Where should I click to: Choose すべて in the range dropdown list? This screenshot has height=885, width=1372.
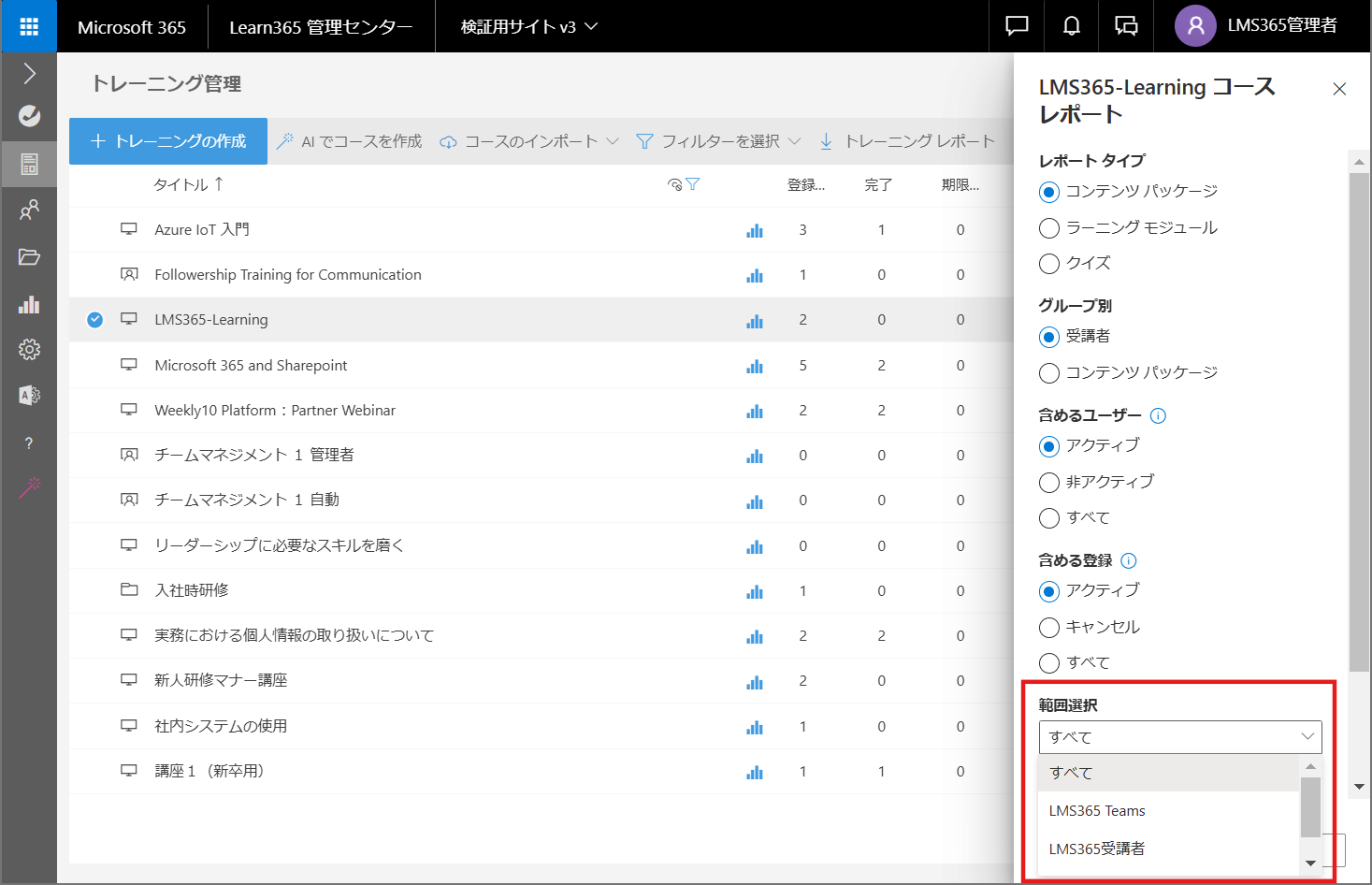coord(1169,773)
